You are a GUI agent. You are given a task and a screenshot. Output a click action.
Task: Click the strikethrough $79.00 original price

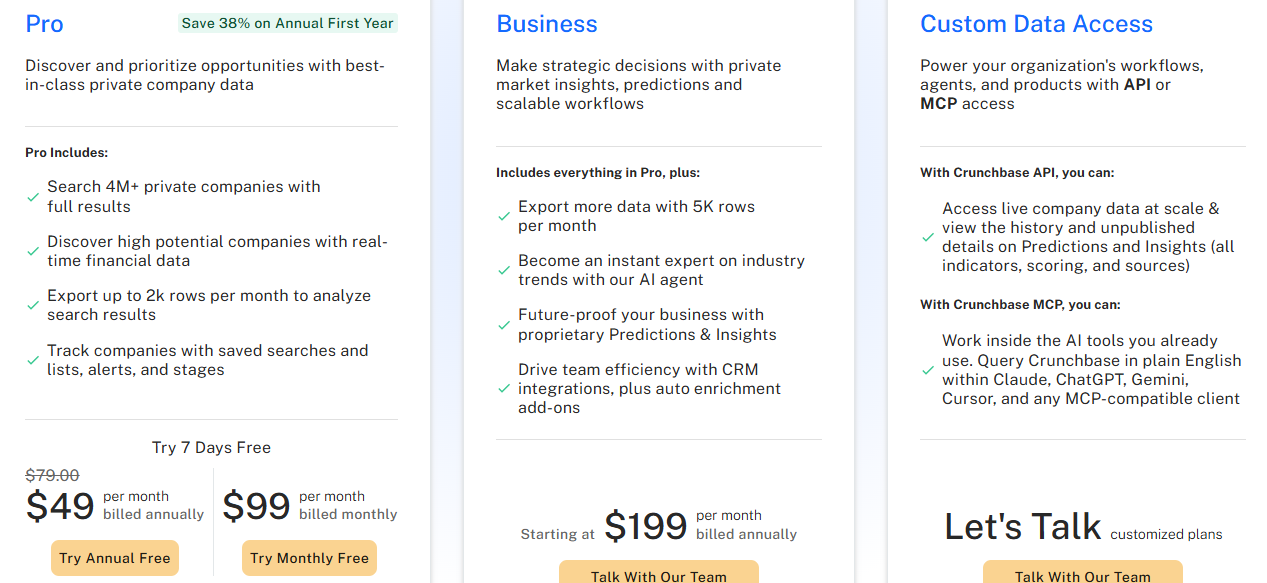[53, 476]
